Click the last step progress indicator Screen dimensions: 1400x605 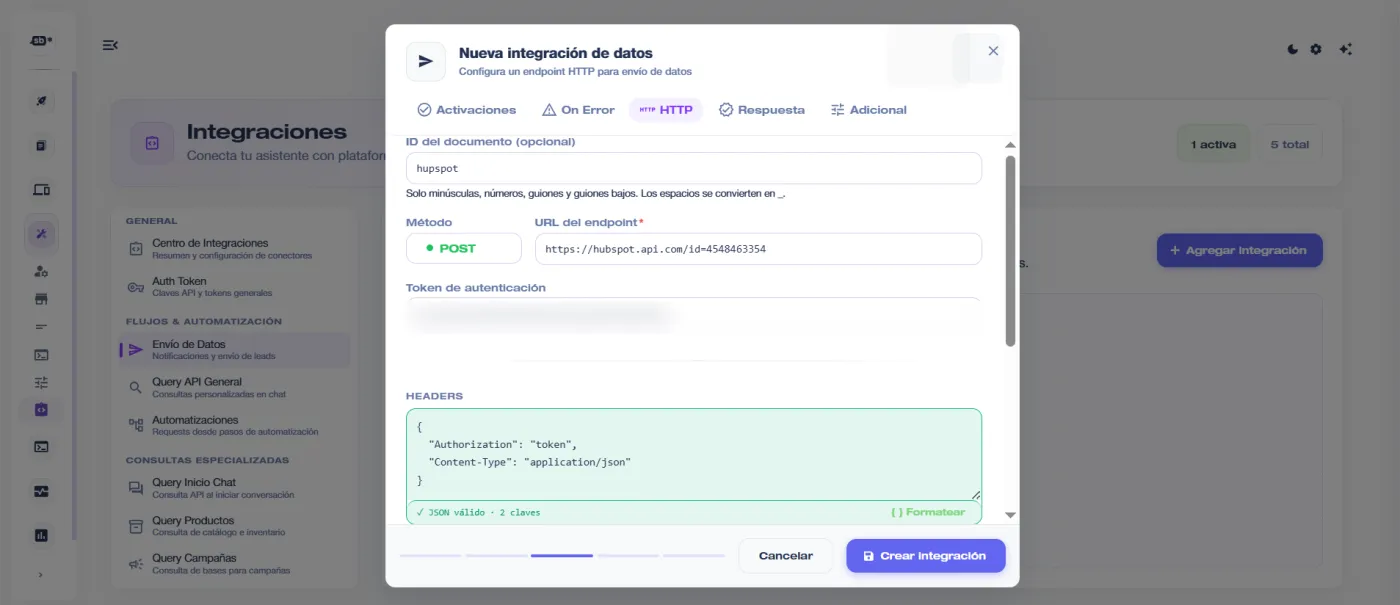pyautogui.click(x=694, y=555)
